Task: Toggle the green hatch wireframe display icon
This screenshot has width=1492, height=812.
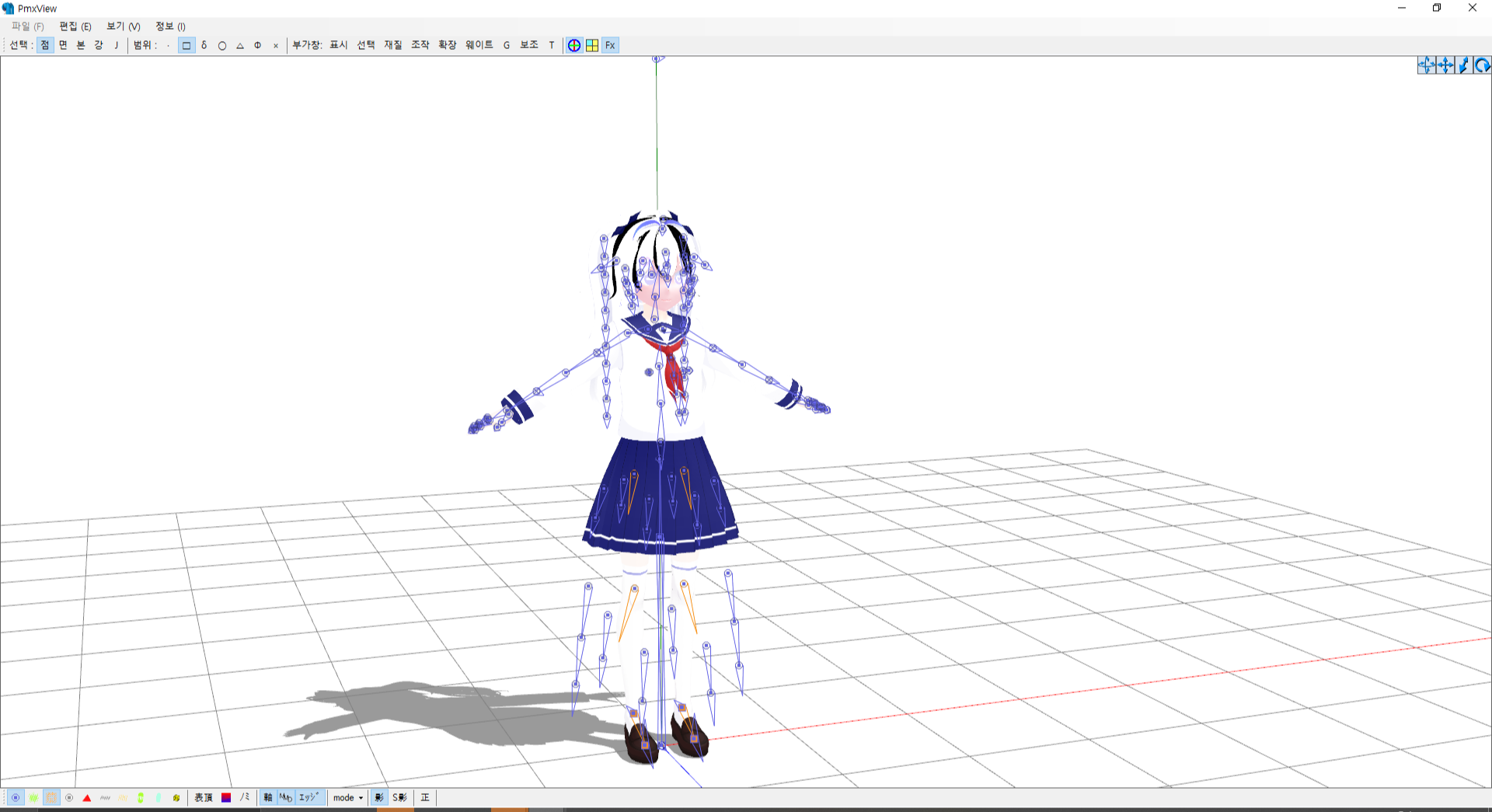Action: click(33, 798)
